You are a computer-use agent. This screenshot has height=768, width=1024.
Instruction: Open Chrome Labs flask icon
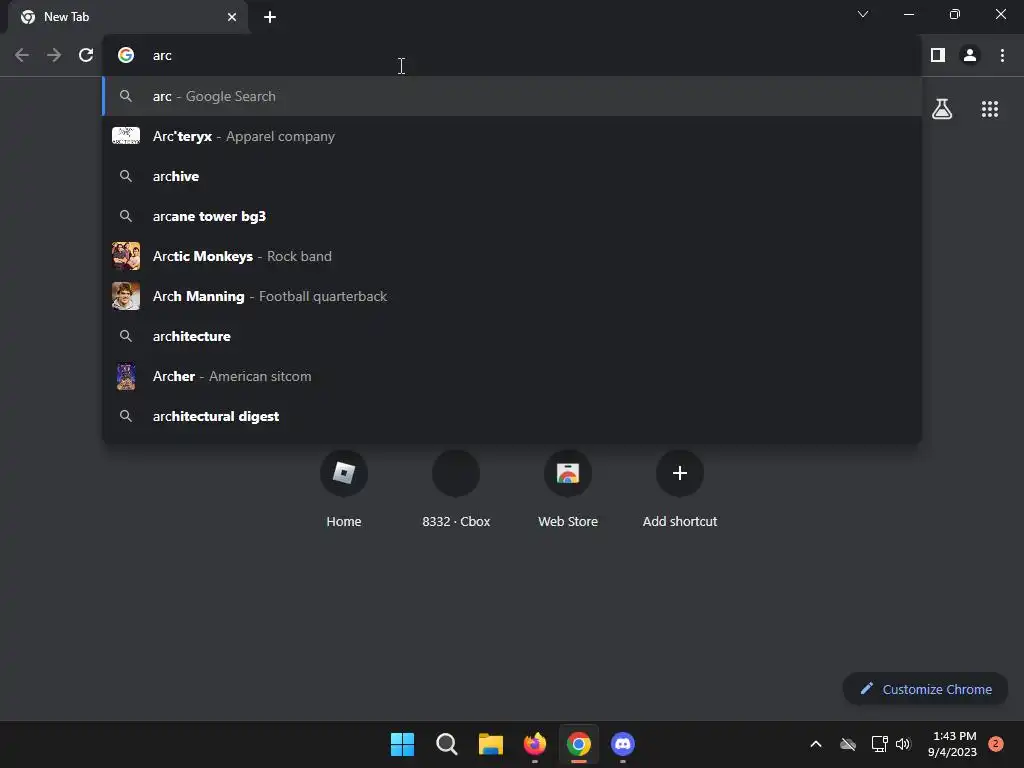point(942,109)
